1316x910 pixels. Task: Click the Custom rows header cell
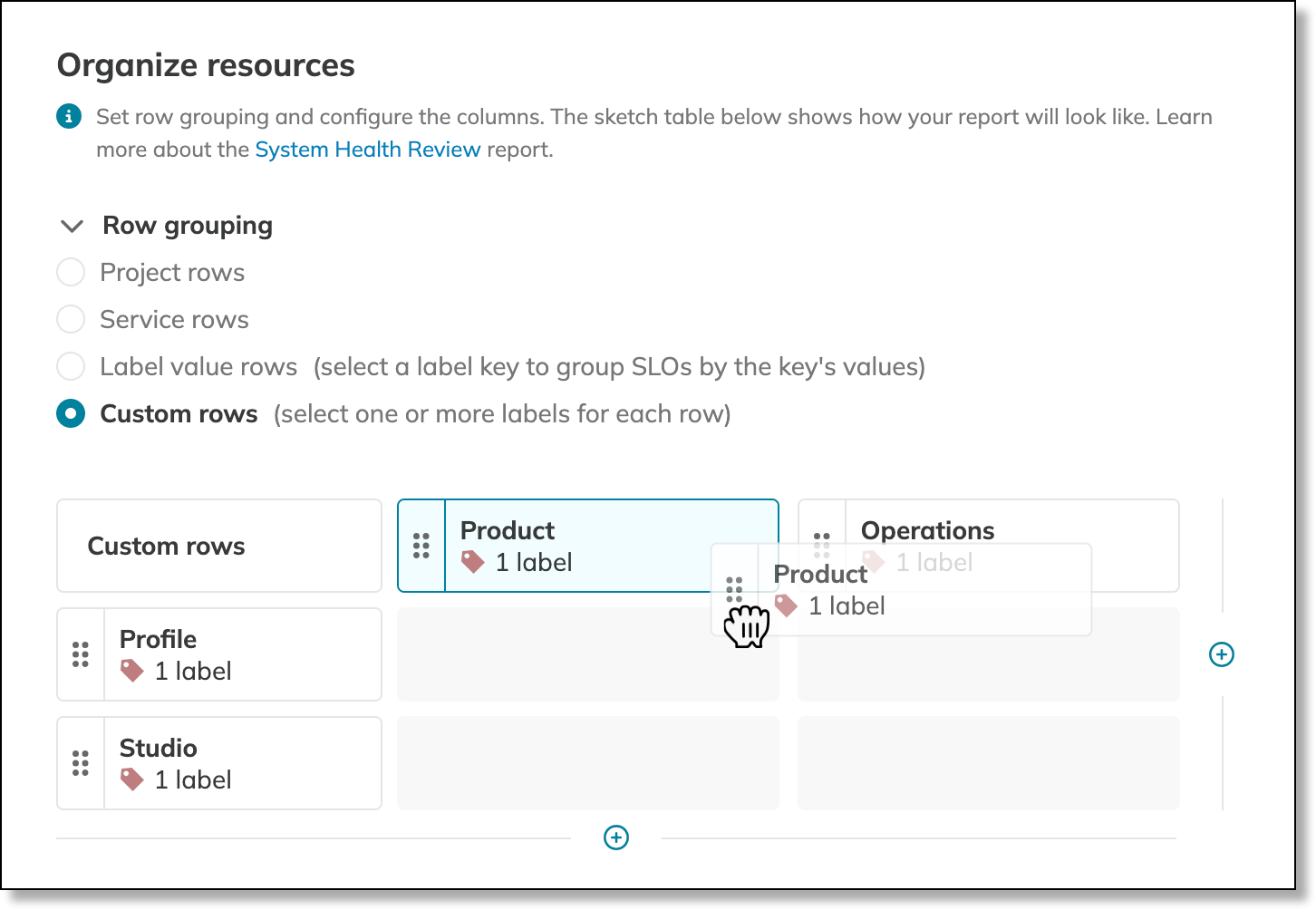pyautogui.click(x=219, y=546)
